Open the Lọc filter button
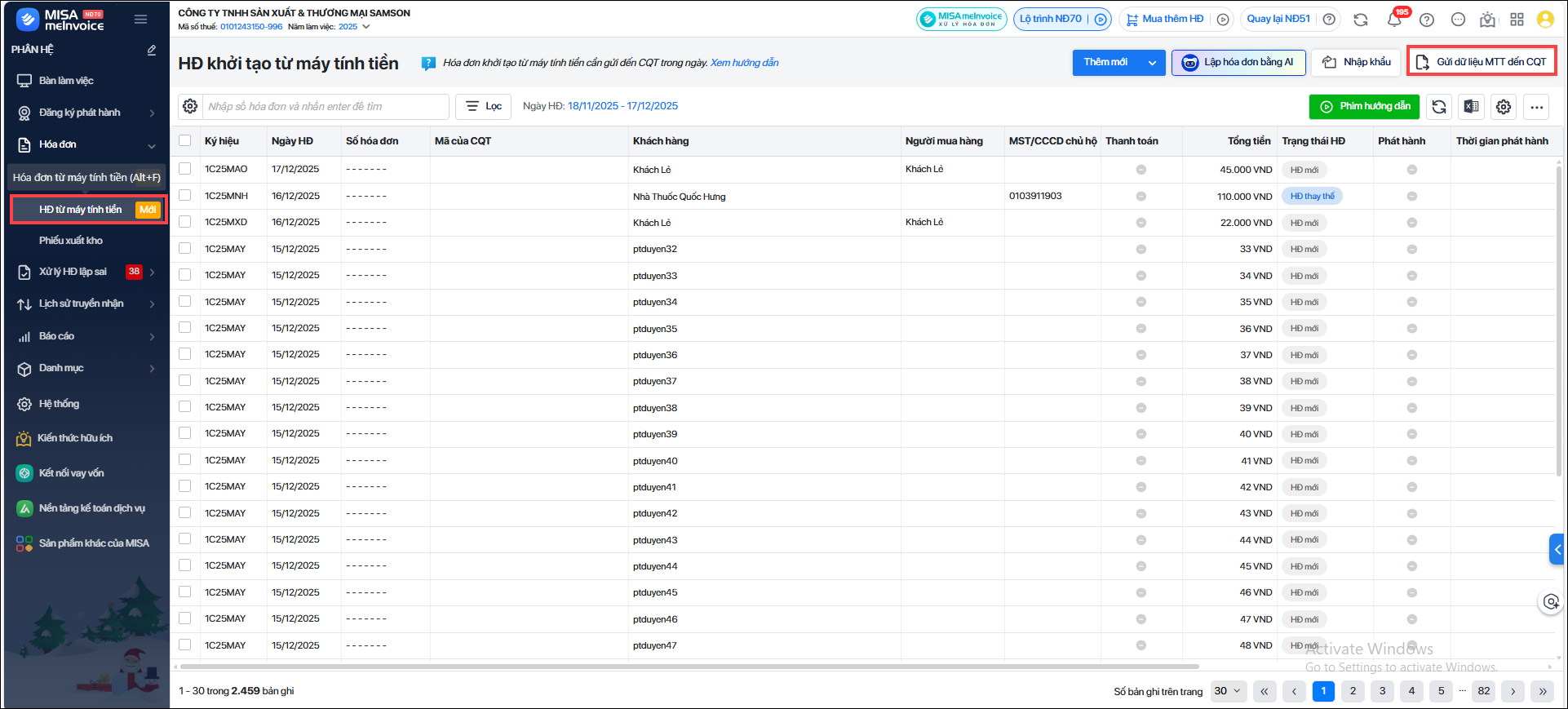This screenshot has height=709, width=1568. [484, 107]
